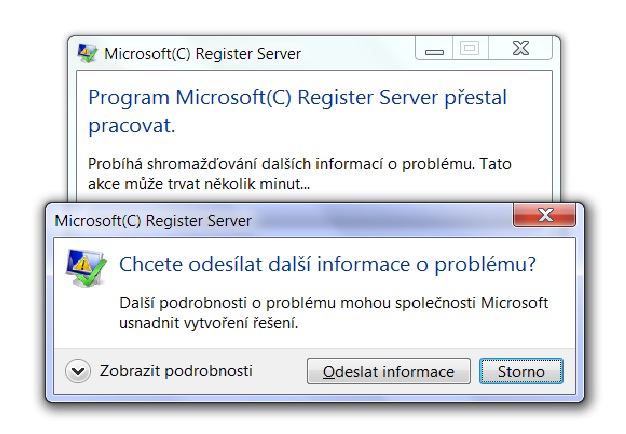Viewport: 626px width, 434px height.
Task: Click the greyed-out maximize button of the back window
Action: (x=469, y=48)
